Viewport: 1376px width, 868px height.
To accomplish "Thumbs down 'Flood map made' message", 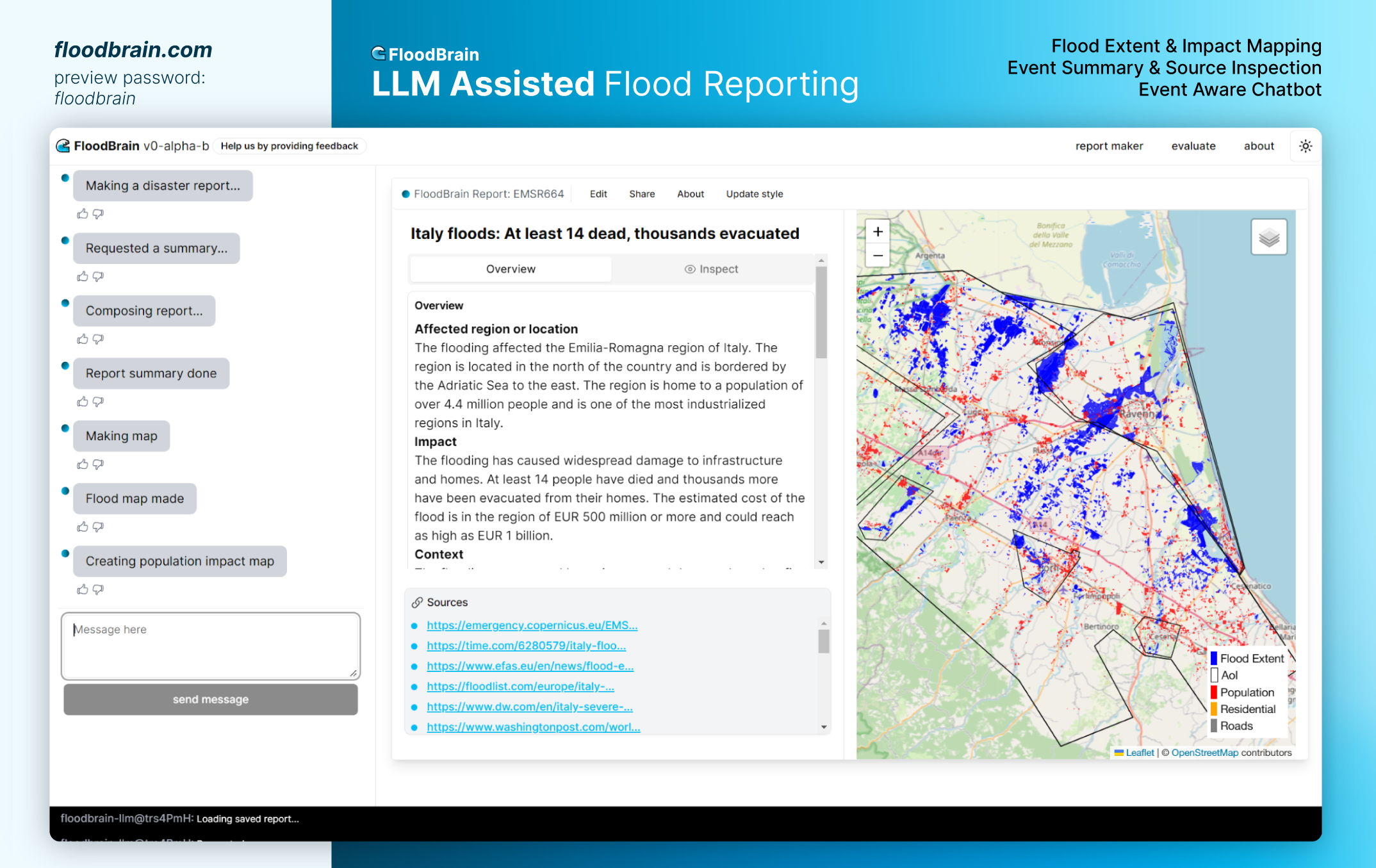I will point(98,527).
